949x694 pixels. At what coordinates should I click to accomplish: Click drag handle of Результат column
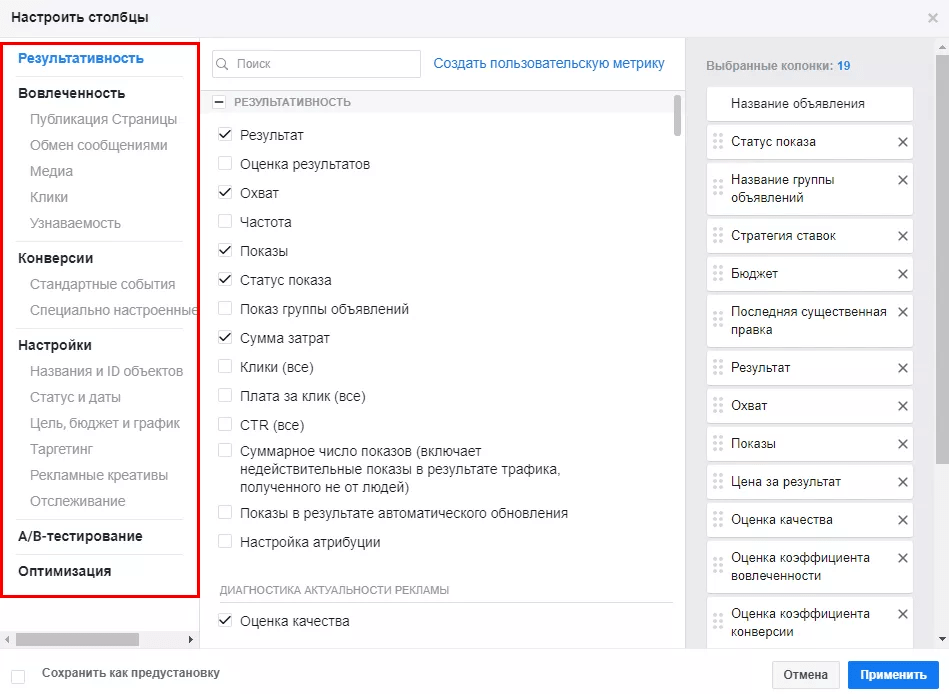click(718, 367)
